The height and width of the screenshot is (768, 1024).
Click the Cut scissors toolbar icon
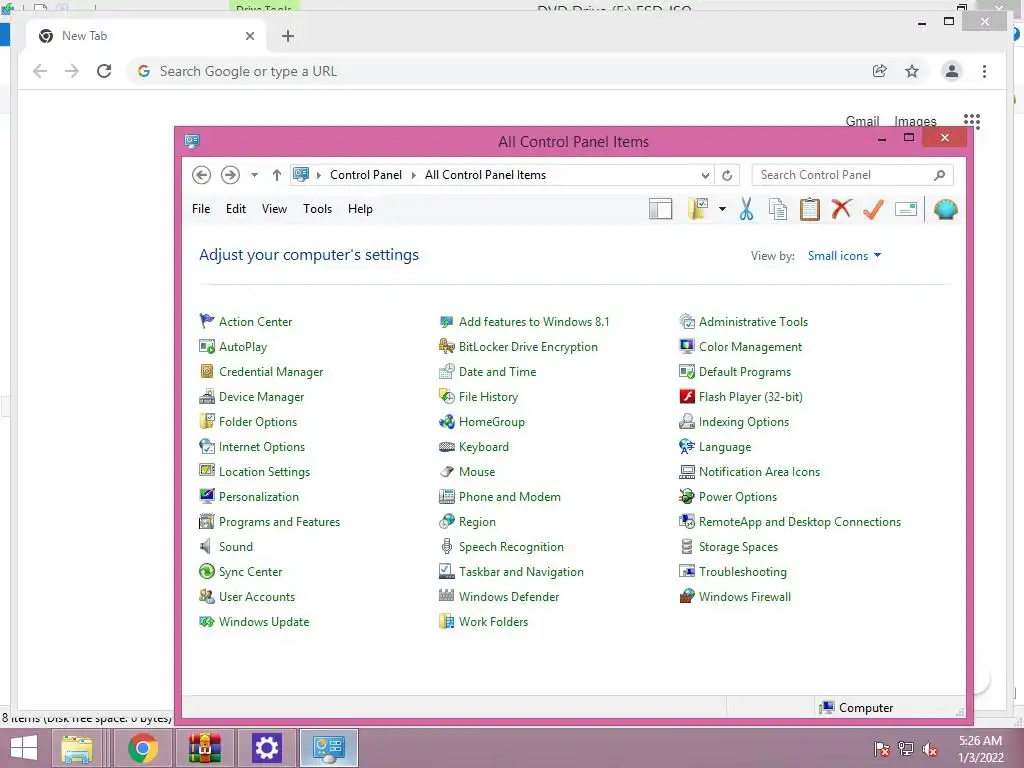pos(746,209)
